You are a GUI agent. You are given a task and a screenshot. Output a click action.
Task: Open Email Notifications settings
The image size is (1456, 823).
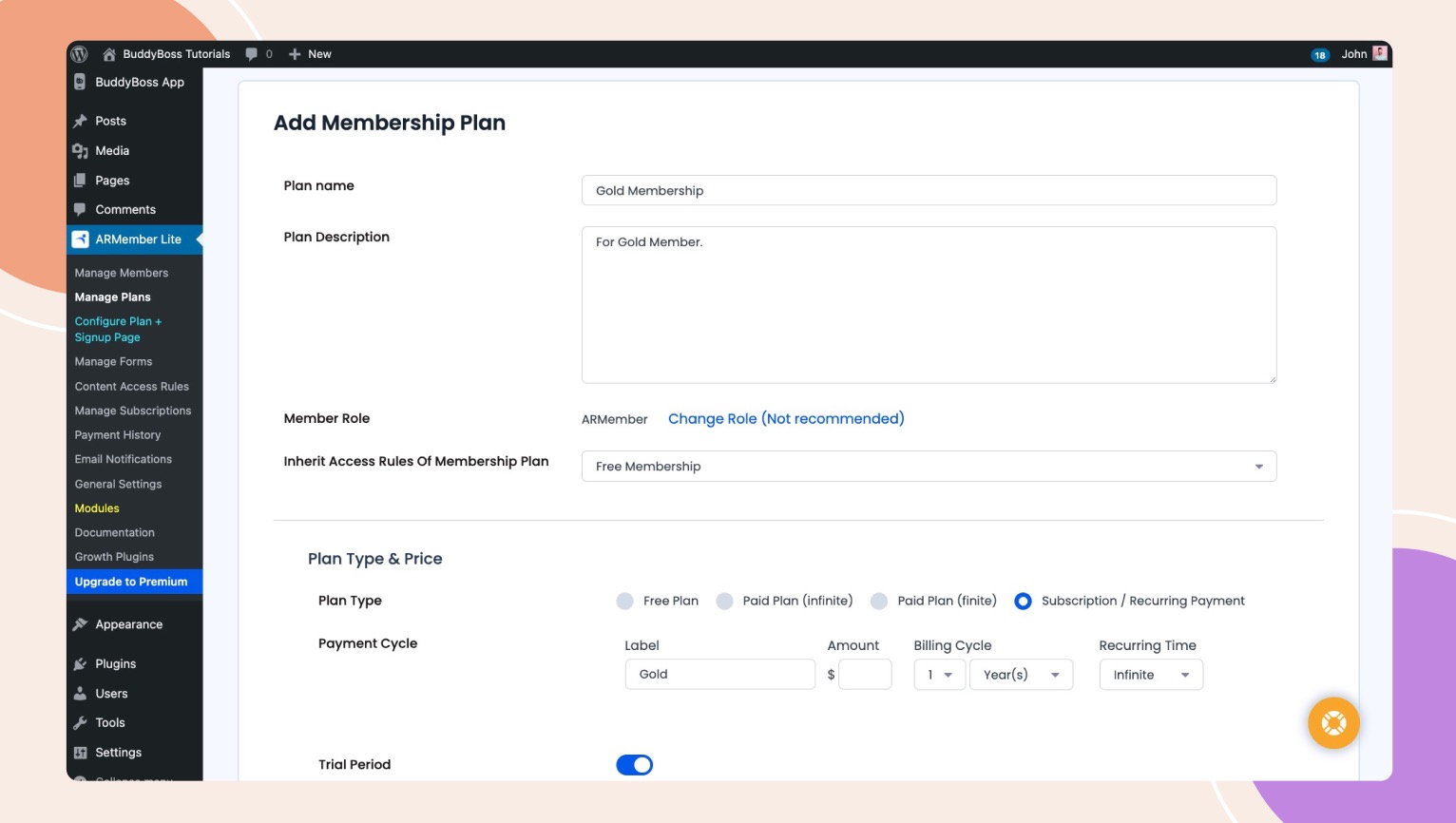click(124, 459)
